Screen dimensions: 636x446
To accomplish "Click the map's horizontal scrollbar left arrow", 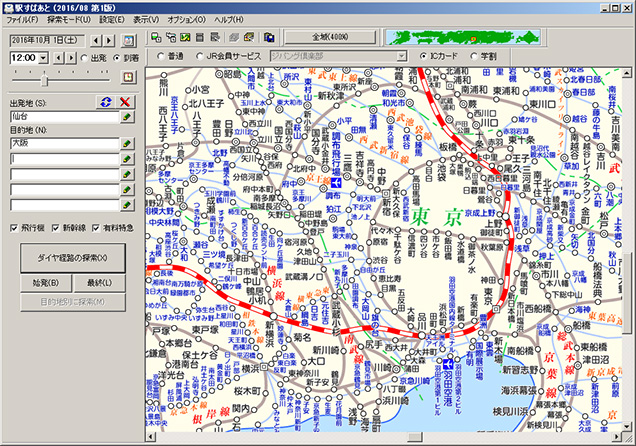I will [150, 437].
